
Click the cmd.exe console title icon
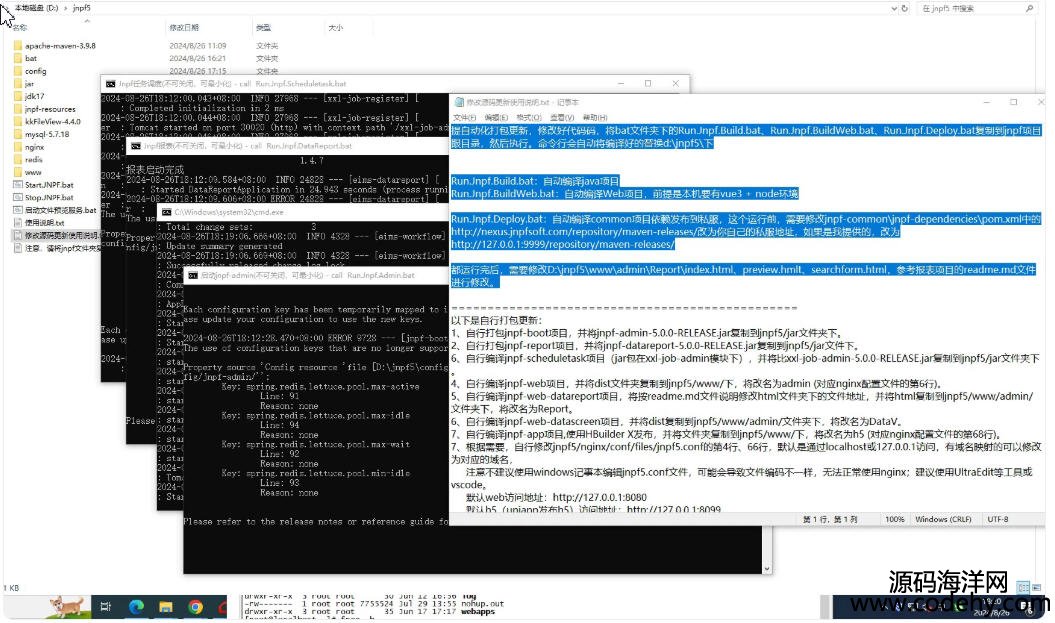click(x=166, y=212)
